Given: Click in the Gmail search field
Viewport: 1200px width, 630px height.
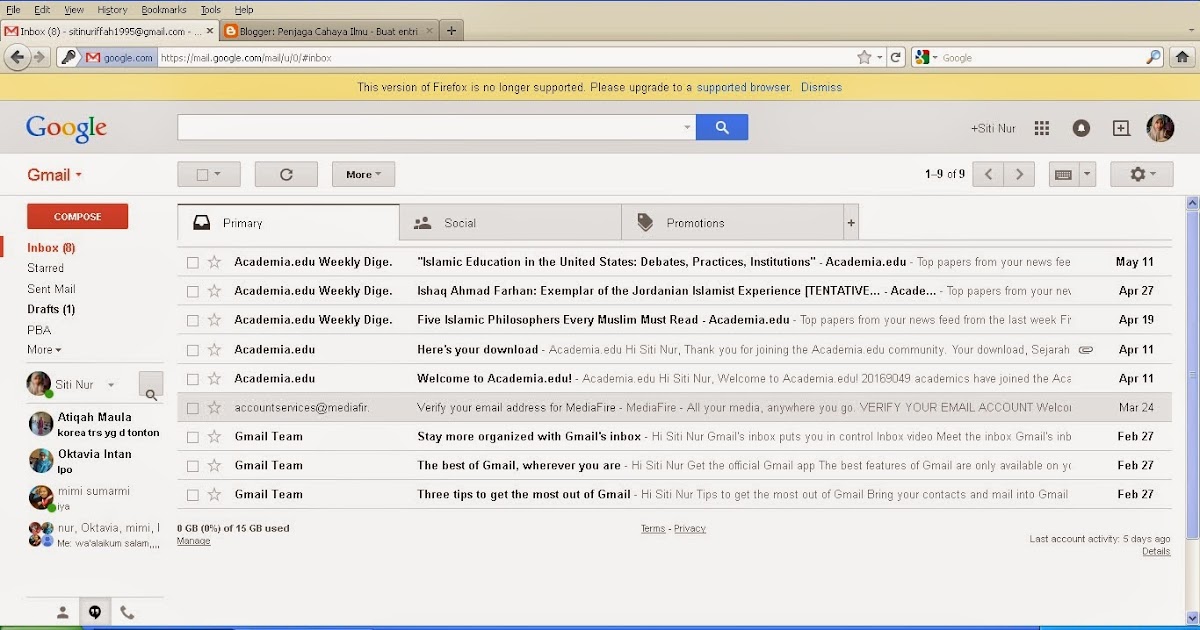Looking at the screenshot, I should point(429,128).
